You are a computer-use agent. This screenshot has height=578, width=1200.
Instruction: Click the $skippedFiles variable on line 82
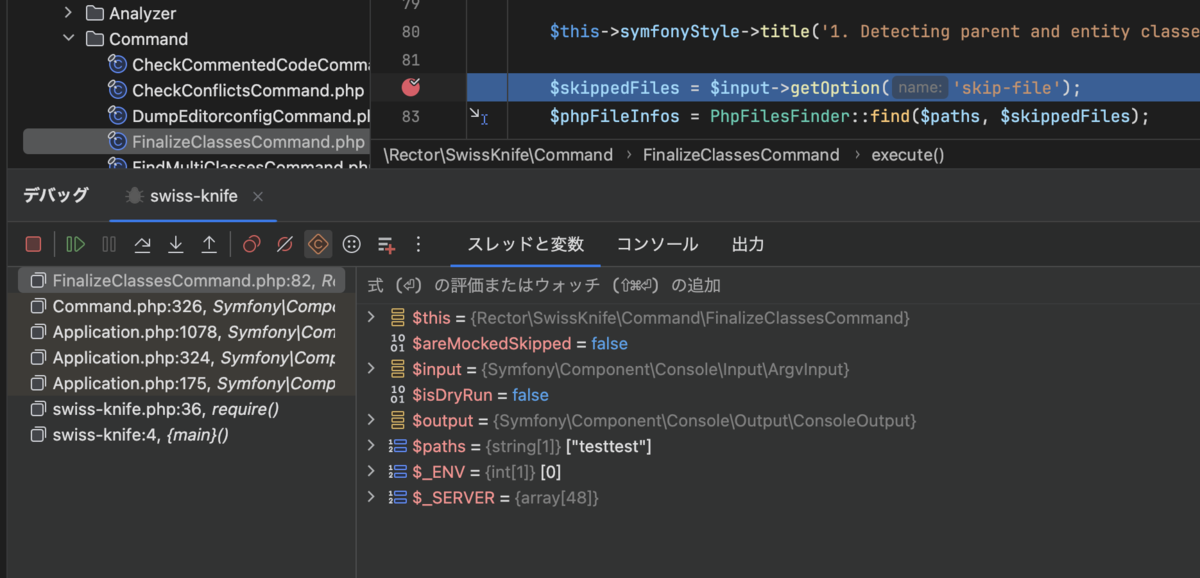615,88
